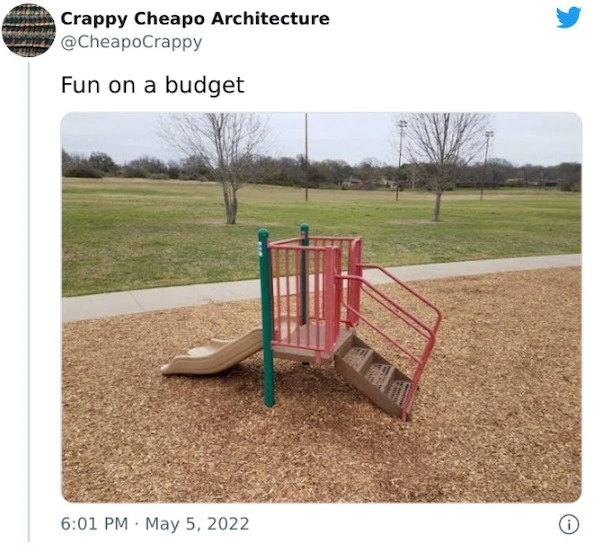
Task: Click the gray thread line below the avatar
Action: (29, 302)
